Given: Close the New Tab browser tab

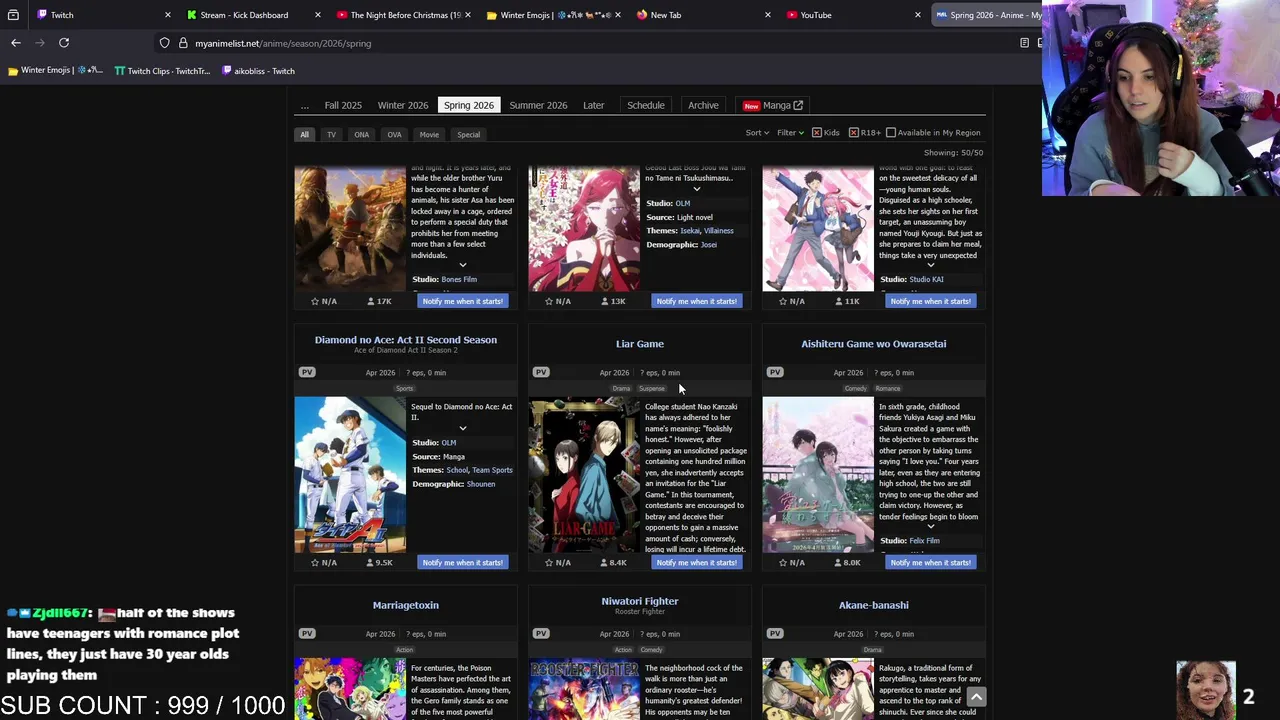Looking at the screenshot, I should pyautogui.click(x=767, y=15).
